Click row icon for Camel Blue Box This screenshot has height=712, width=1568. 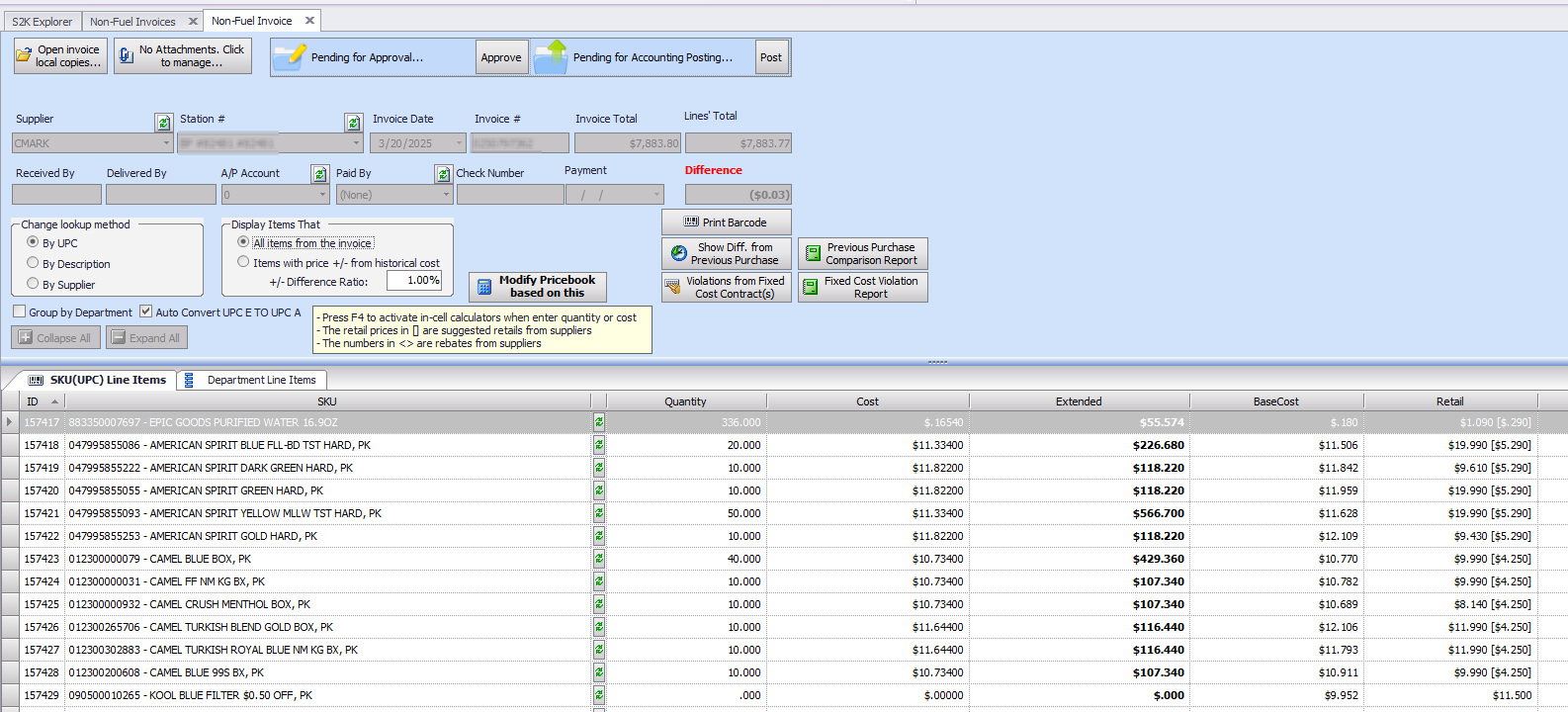(599, 559)
